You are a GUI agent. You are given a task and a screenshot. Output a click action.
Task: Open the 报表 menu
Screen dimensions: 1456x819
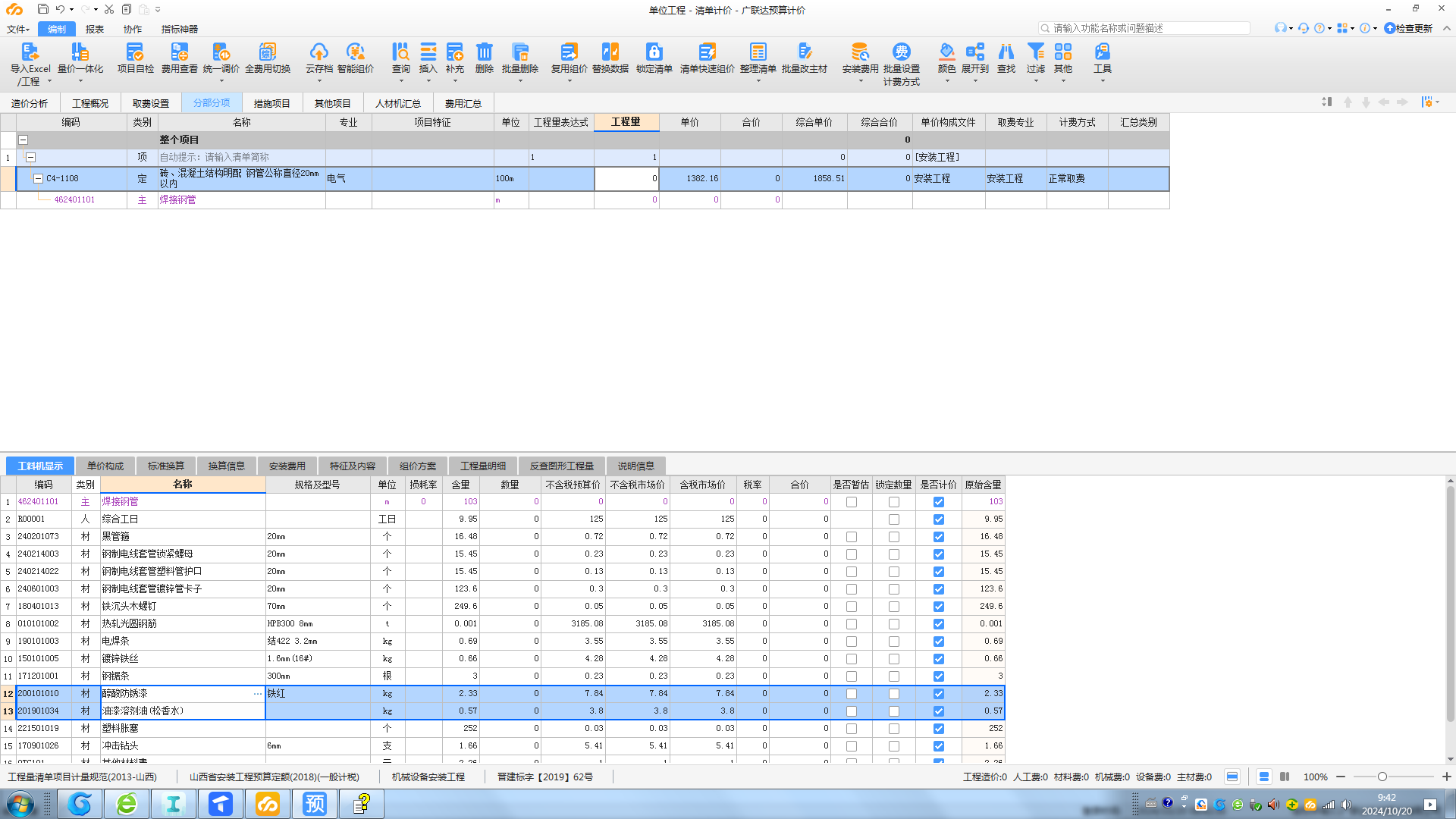tap(95, 29)
